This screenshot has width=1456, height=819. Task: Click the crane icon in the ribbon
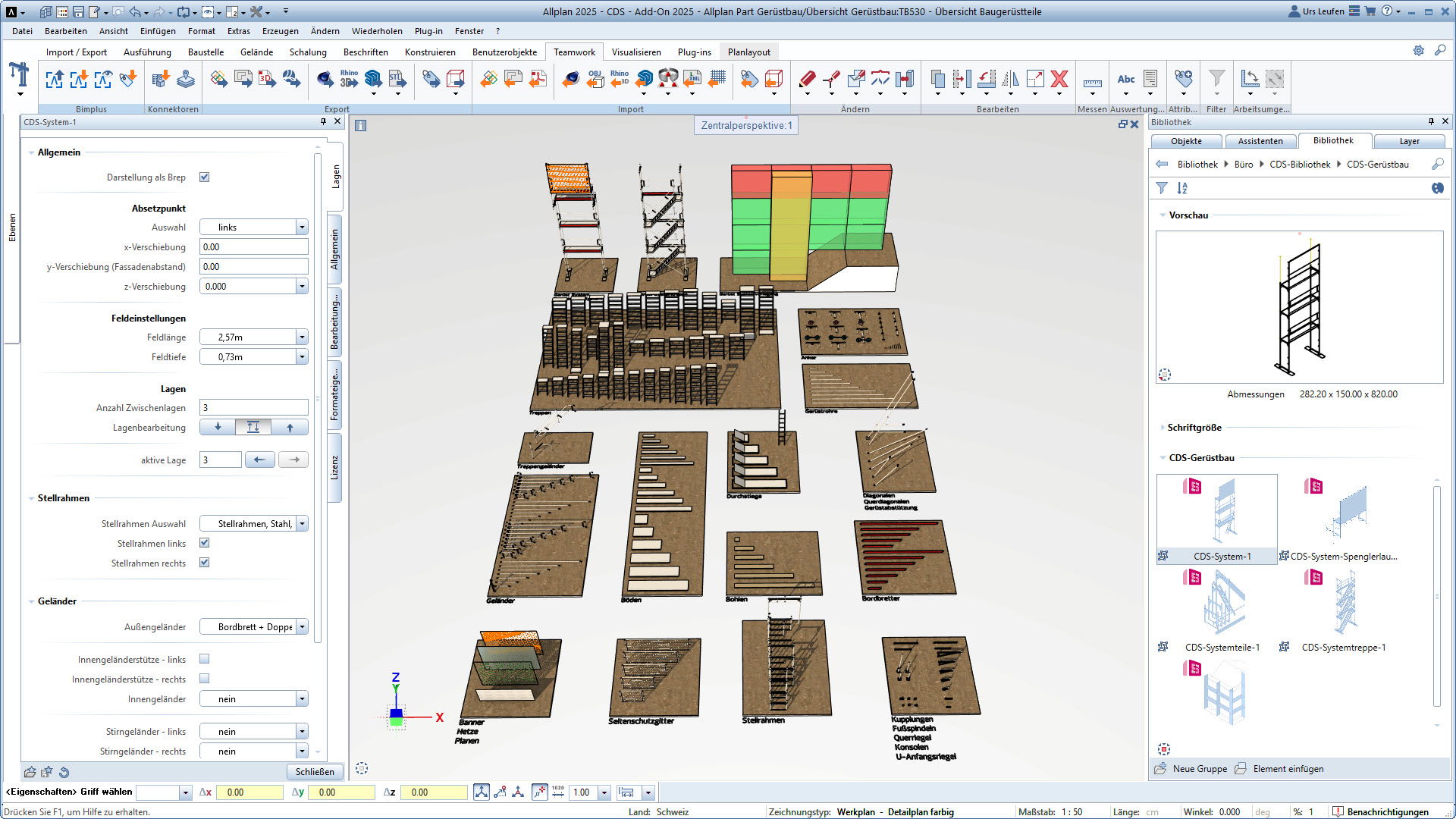tap(19, 76)
